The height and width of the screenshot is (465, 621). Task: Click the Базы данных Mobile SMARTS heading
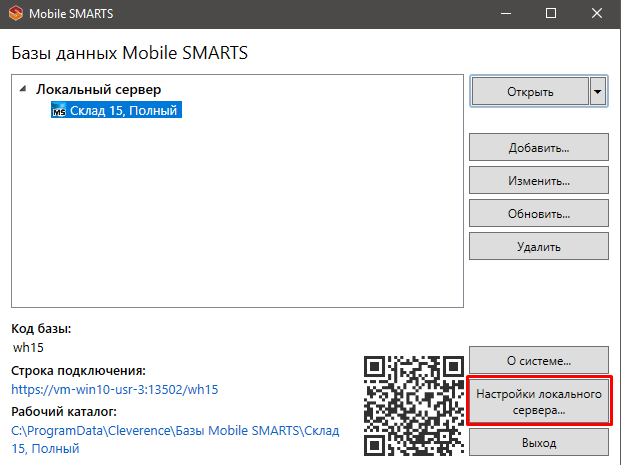click(x=130, y=53)
